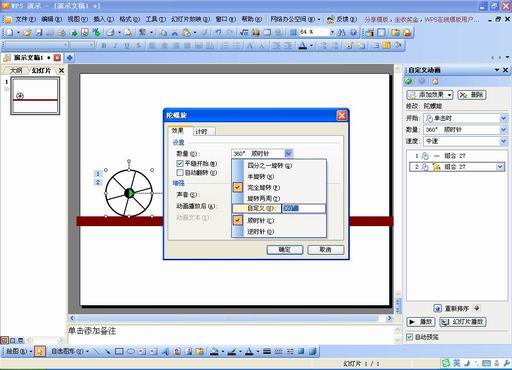The height and width of the screenshot is (370, 512).
Task: Select the Oval shape tool
Action: [131, 351]
